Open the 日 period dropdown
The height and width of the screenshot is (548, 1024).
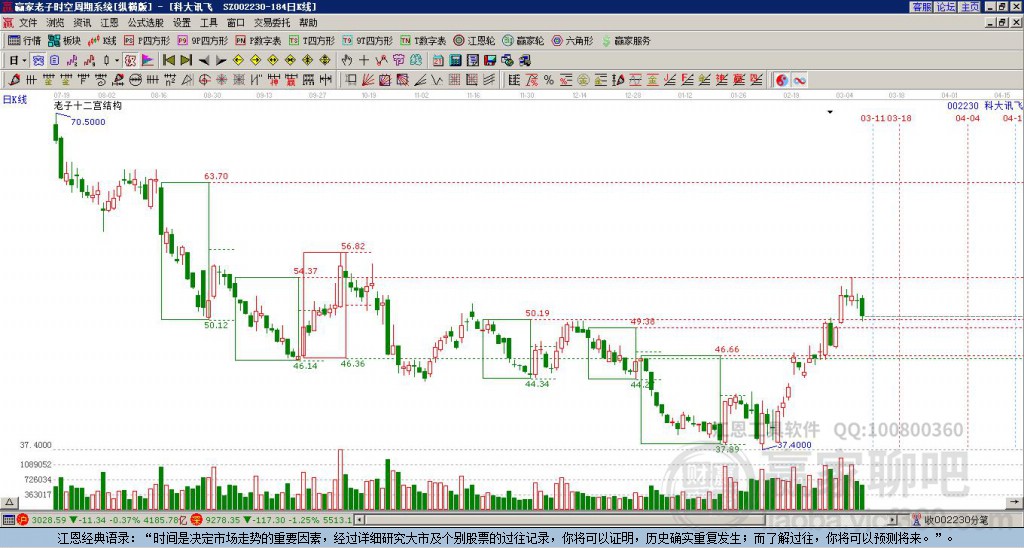(18, 61)
